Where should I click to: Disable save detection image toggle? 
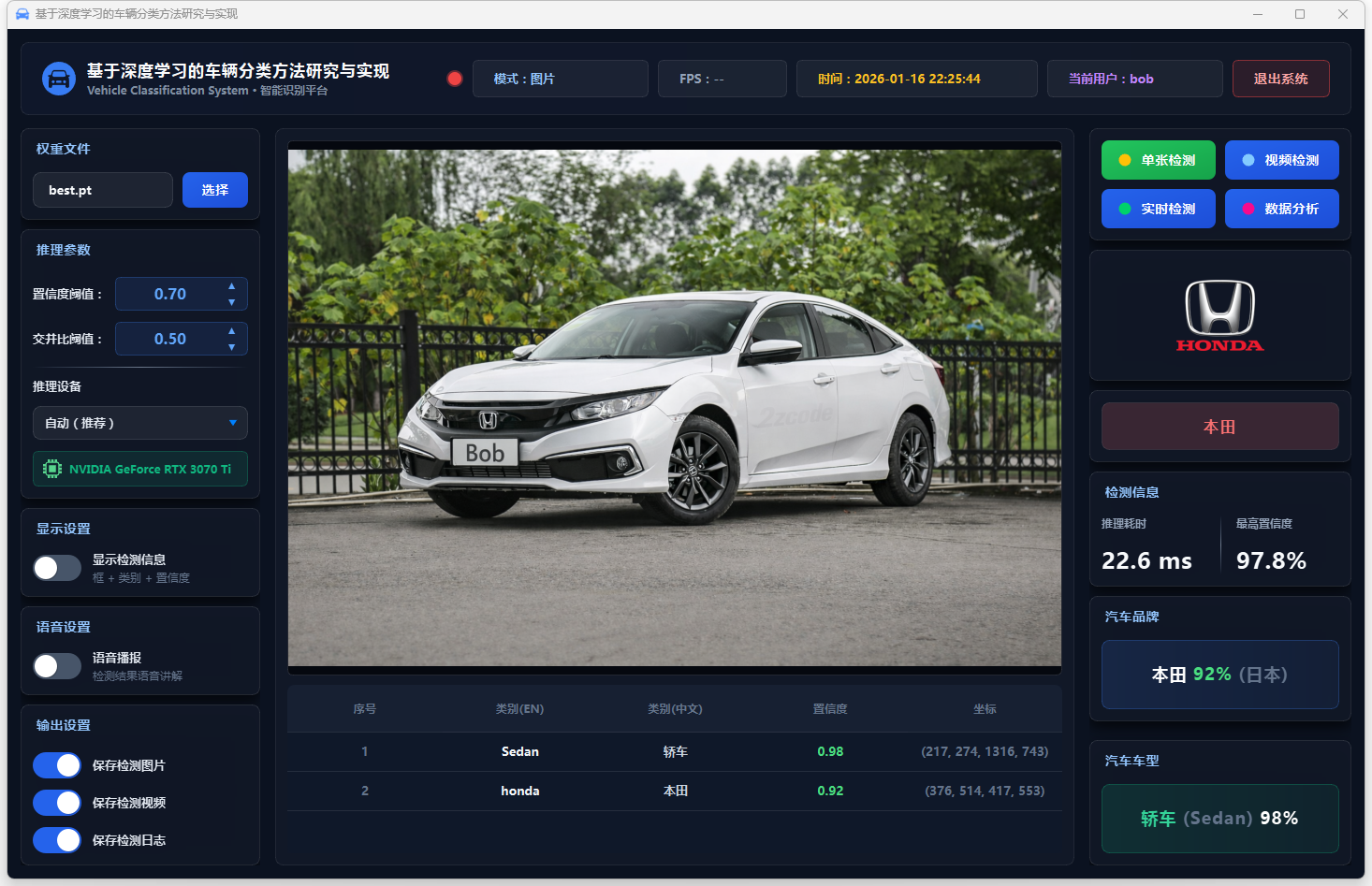click(x=57, y=765)
